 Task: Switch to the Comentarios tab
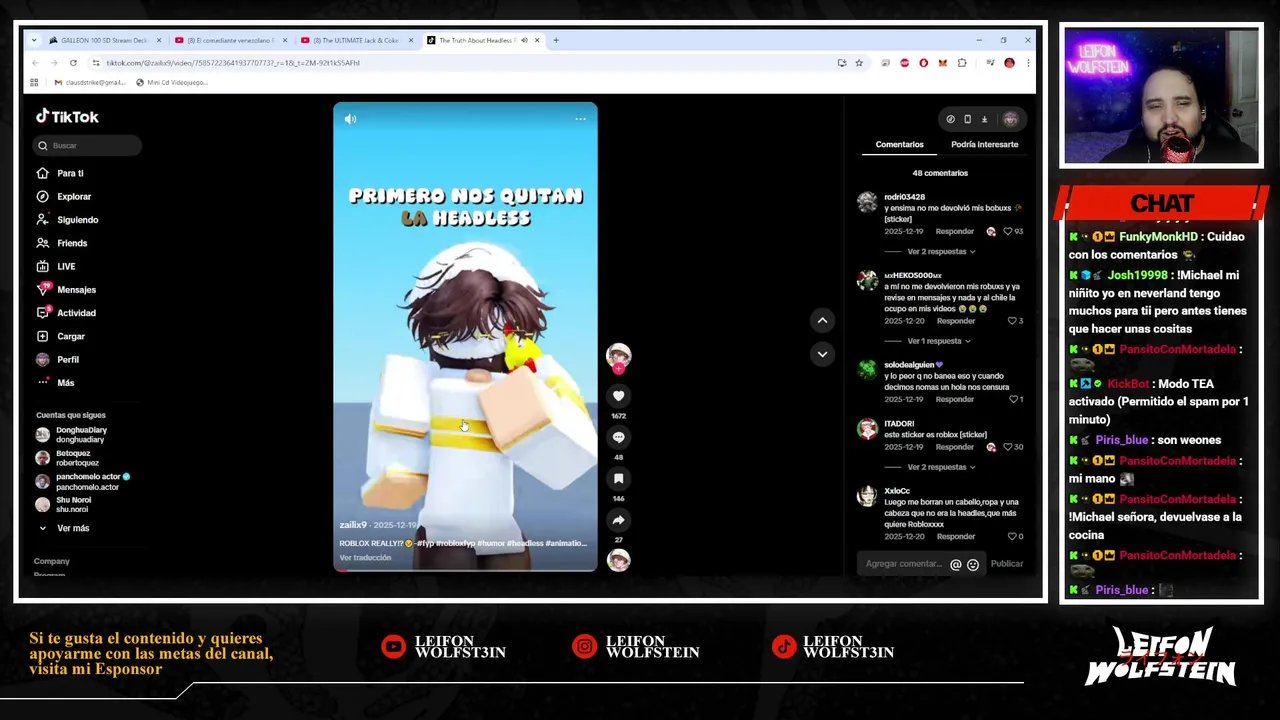pyautogui.click(x=900, y=145)
